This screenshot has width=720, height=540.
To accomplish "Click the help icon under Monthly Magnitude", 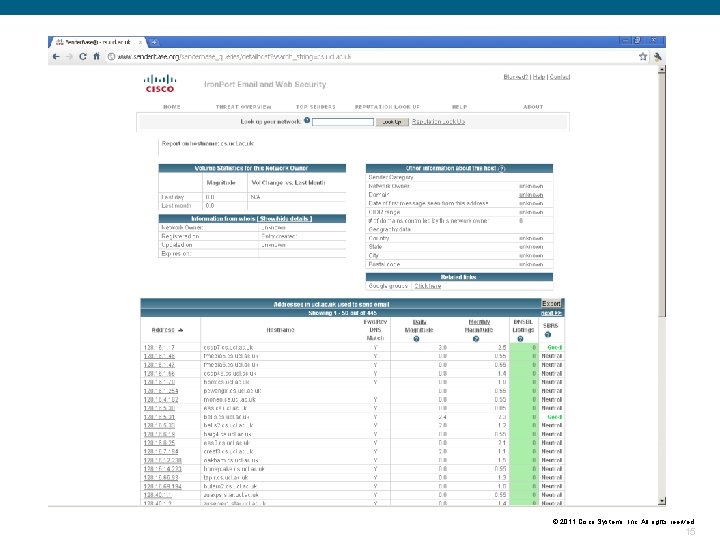I will click(476, 339).
